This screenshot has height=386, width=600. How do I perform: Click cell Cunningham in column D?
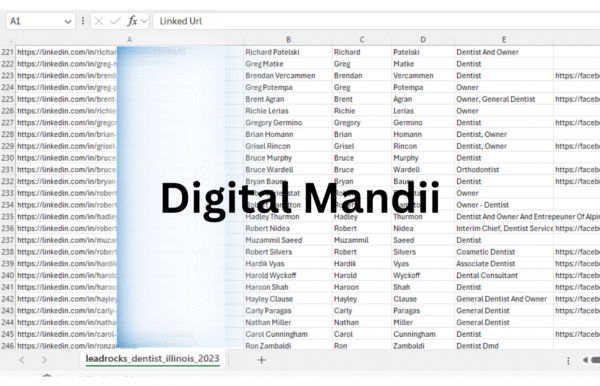coord(423,334)
